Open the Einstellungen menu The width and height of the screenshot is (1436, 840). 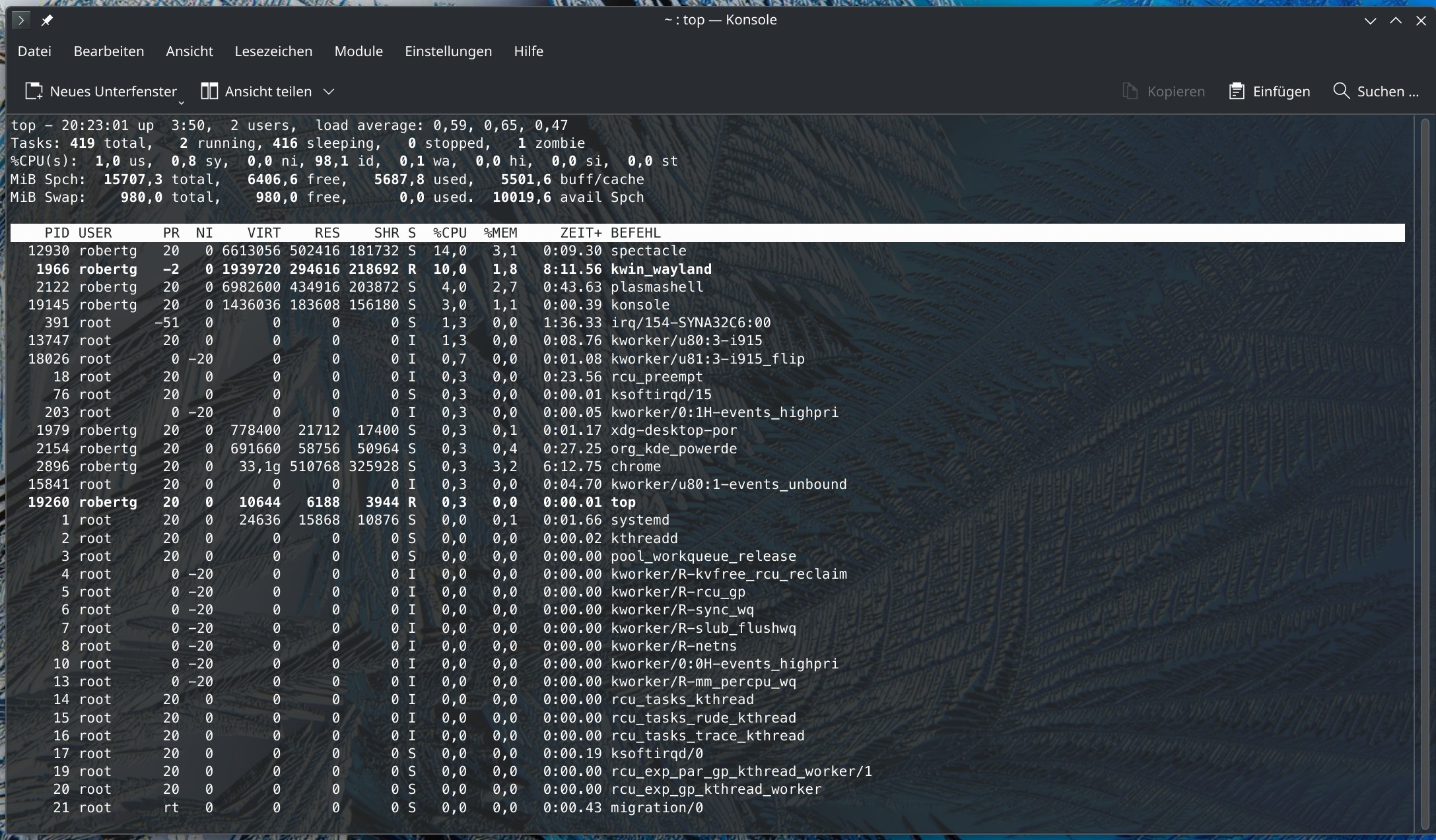[x=448, y=51]
